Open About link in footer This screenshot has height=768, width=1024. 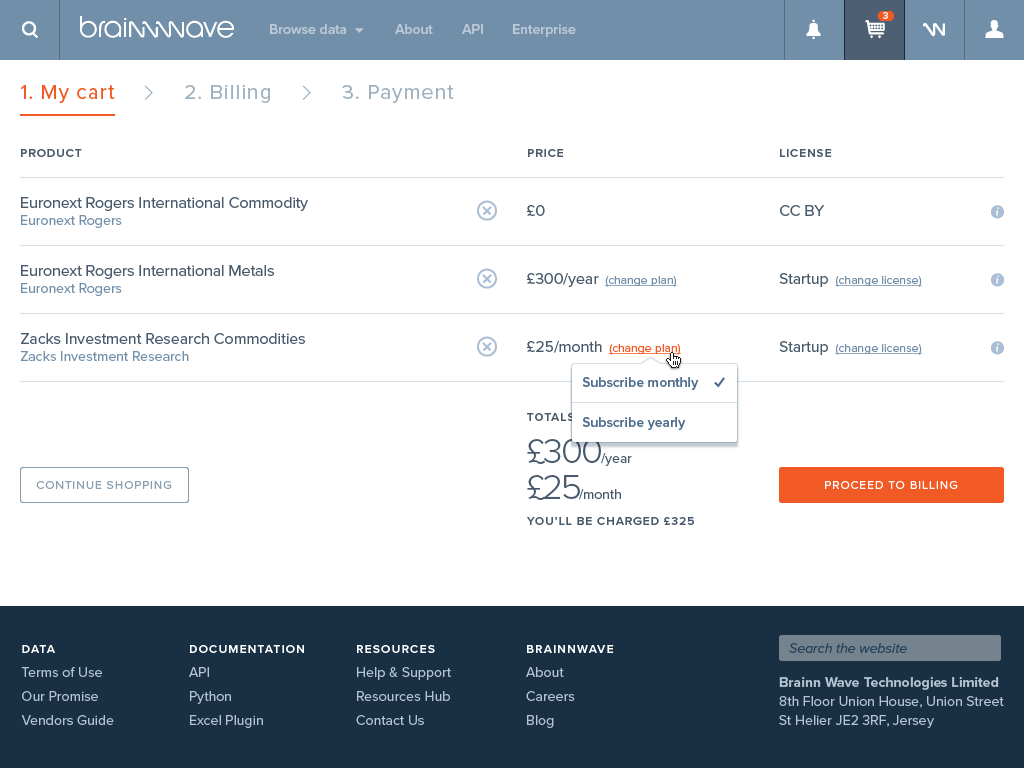click(545, 673)
